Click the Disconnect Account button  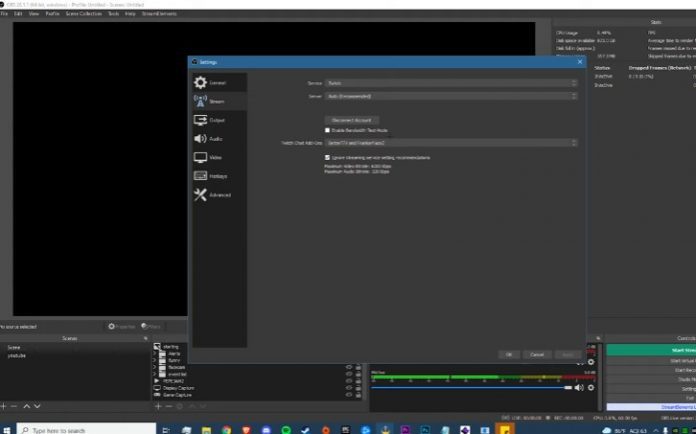click(x=352, y=120)
